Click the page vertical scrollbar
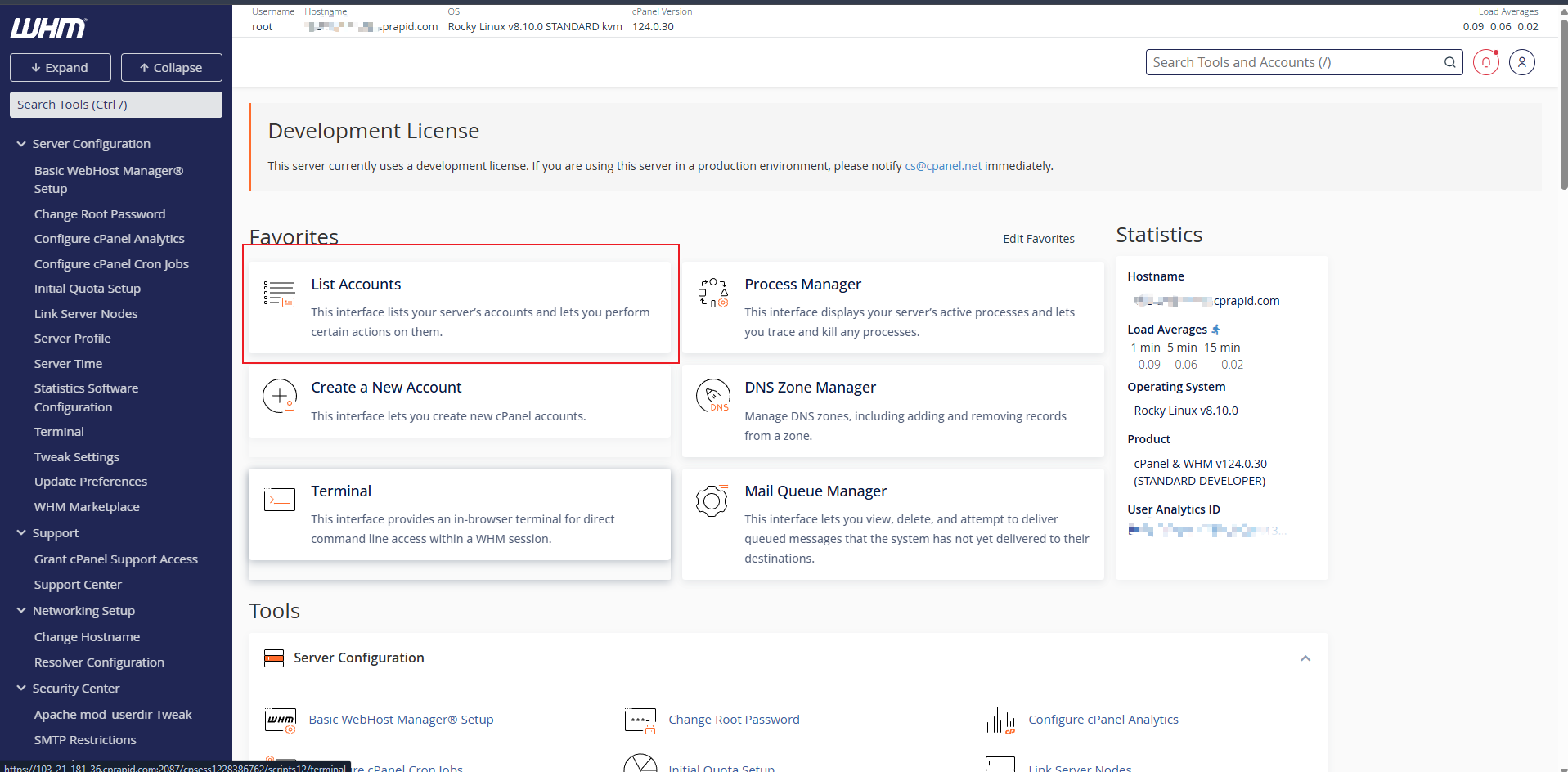 1563,106
